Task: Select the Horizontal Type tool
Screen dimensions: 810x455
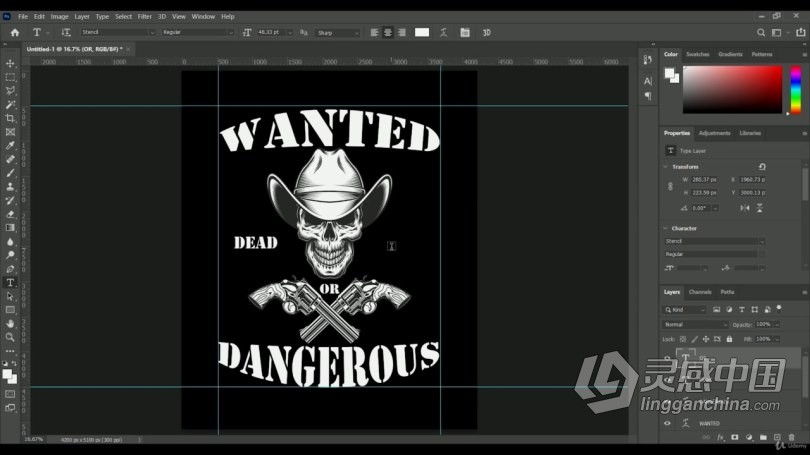Action: pos(10,283)
